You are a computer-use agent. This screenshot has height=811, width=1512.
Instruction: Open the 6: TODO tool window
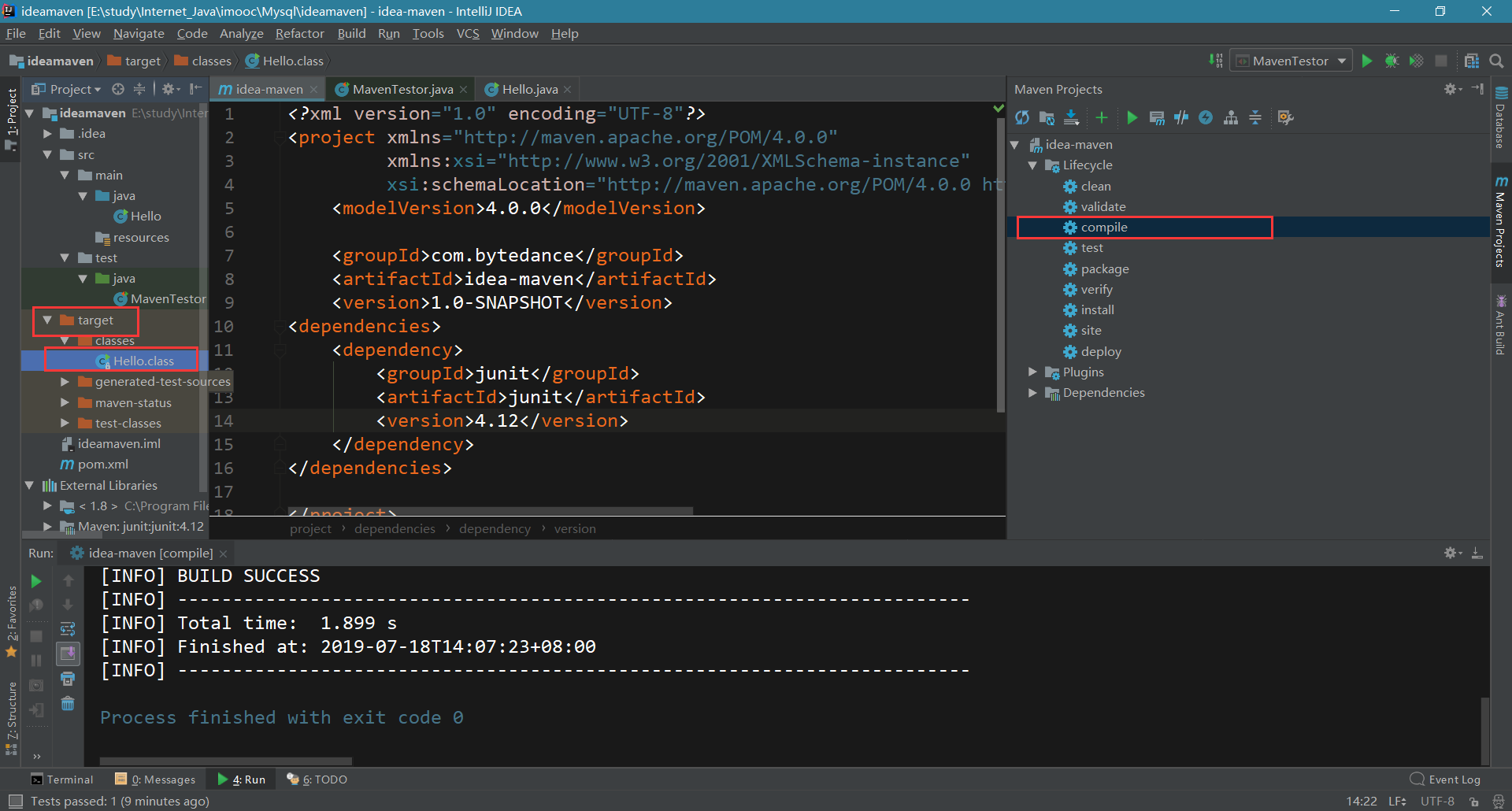pos(317,779)
